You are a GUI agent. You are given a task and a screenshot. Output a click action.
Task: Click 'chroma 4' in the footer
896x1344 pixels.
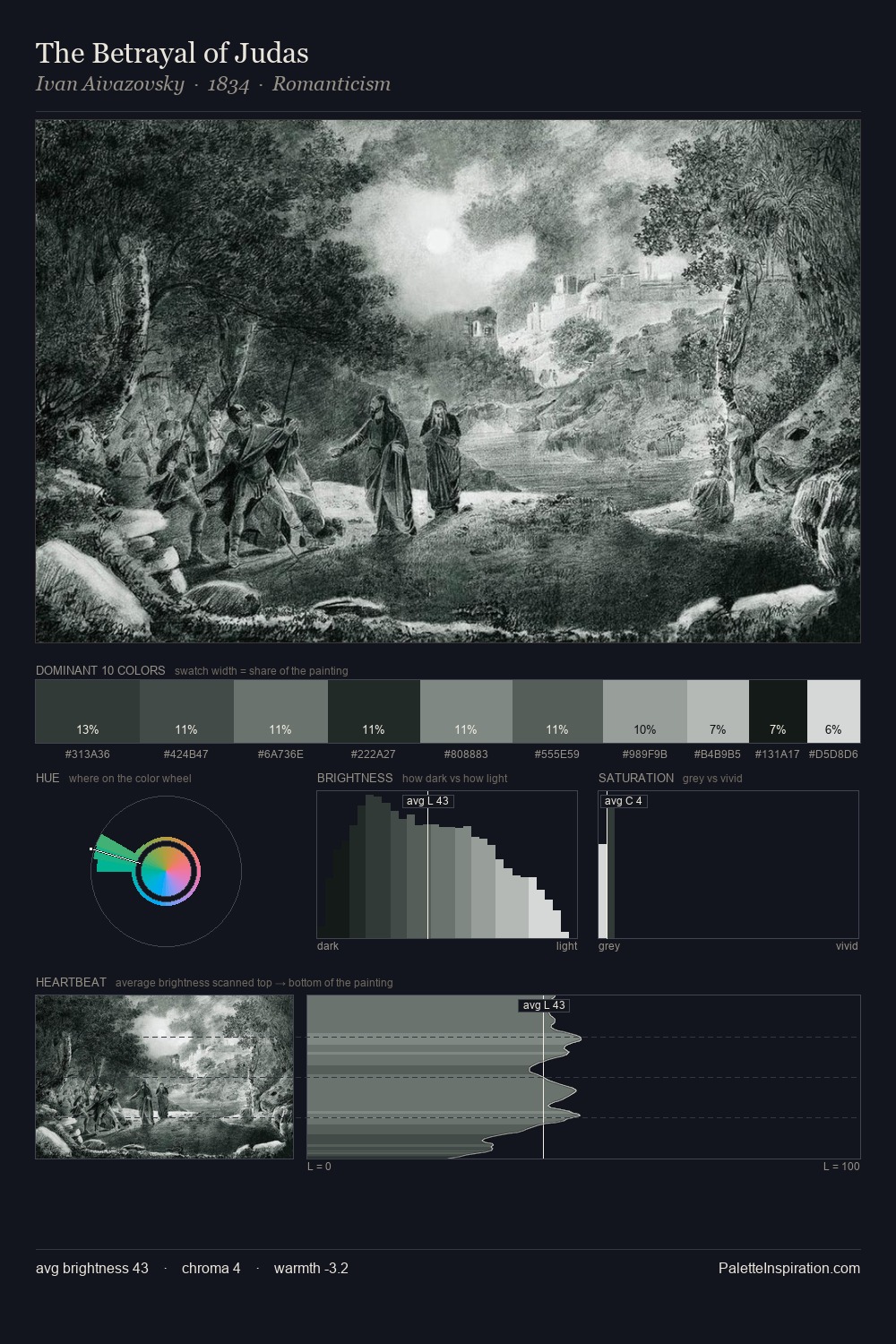click(211, 1268)
